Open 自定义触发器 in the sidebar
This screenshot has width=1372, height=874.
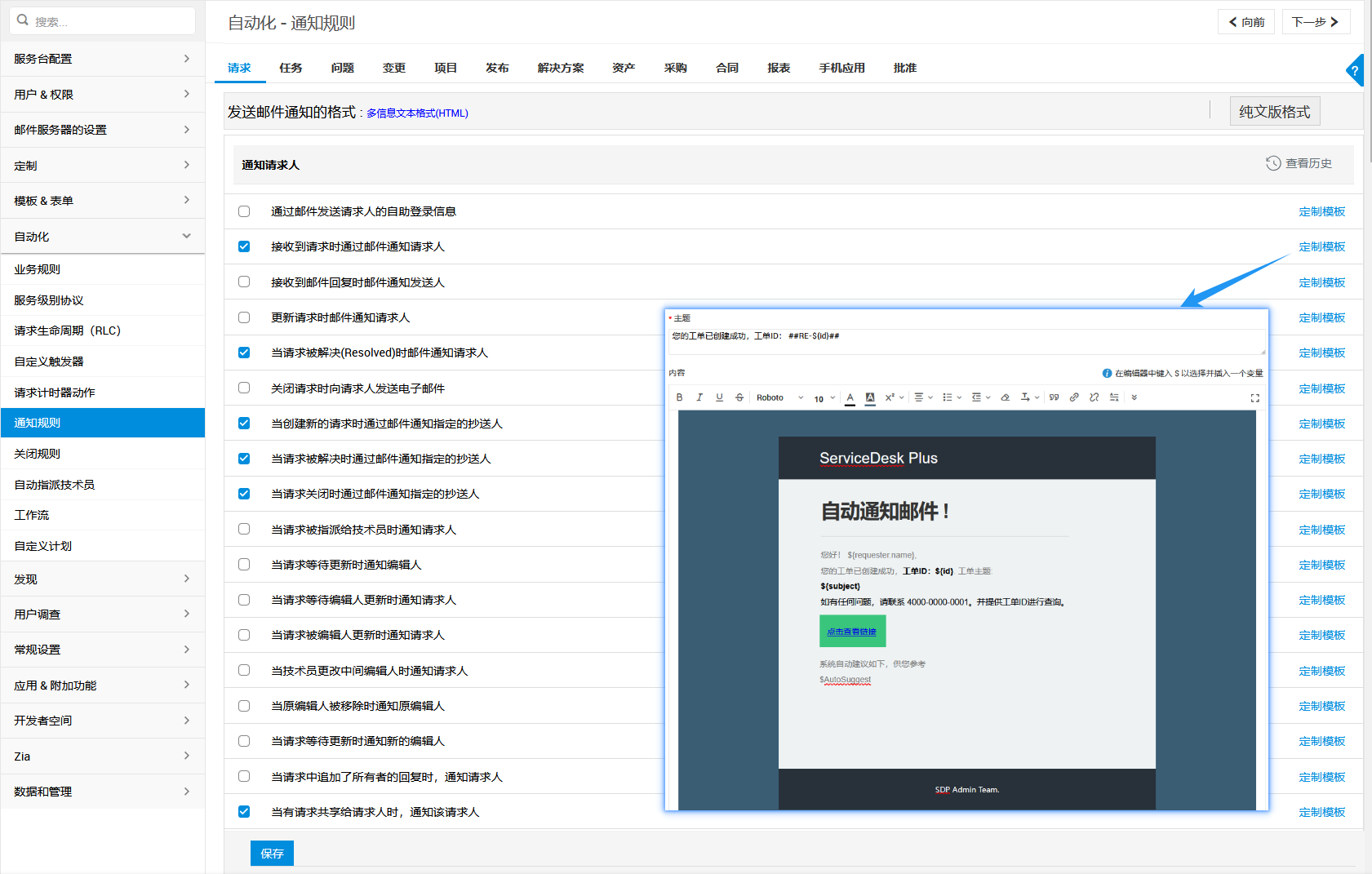(103, 362)
